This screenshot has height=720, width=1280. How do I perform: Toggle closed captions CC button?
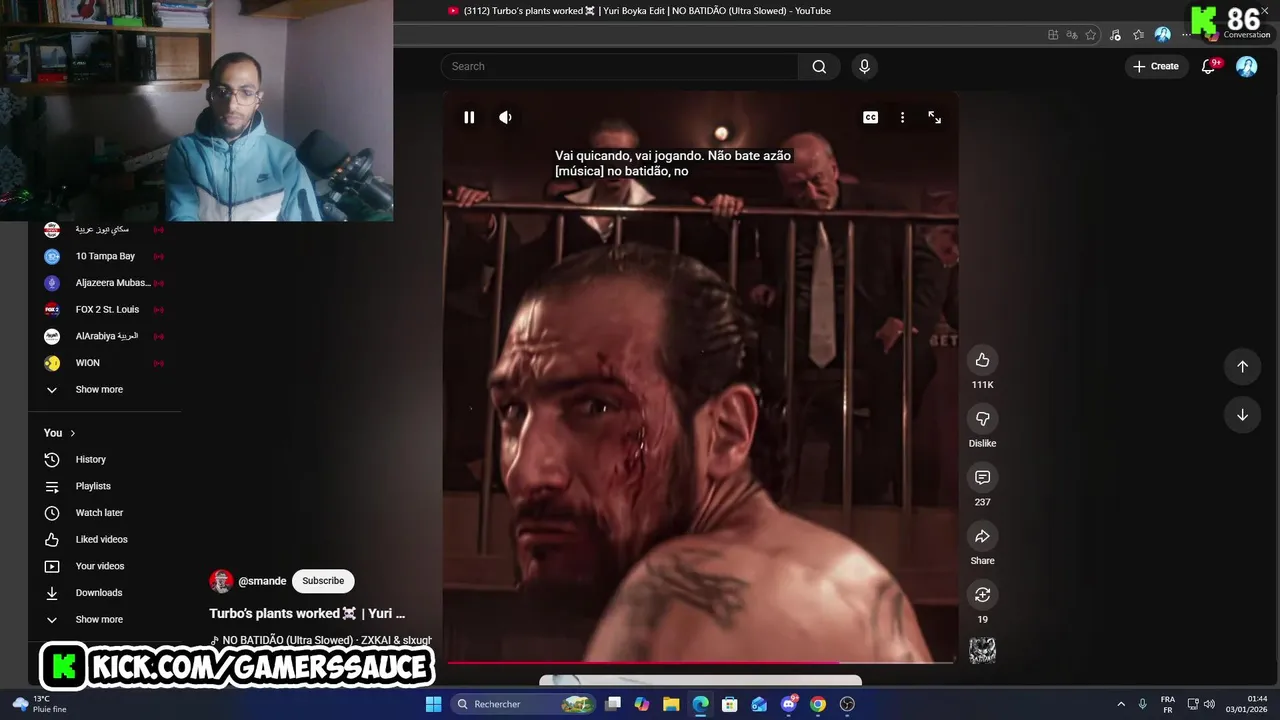(x=870, y=117)
